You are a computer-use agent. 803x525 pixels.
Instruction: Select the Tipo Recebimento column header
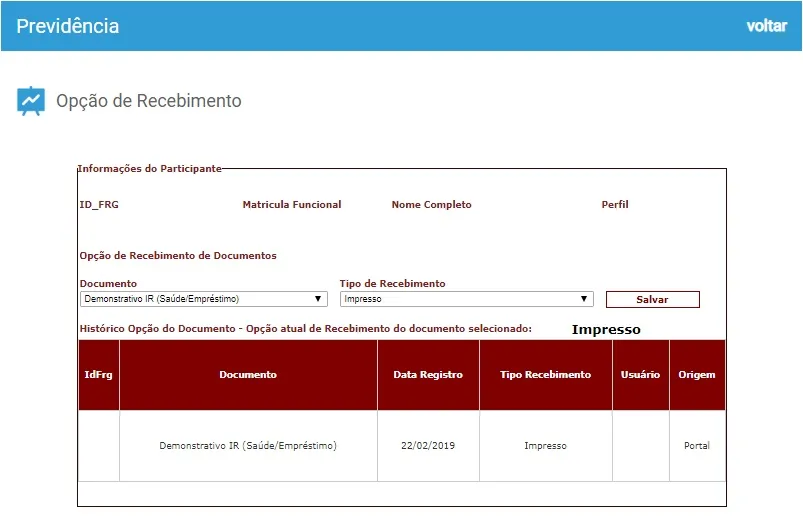(545, 375)
